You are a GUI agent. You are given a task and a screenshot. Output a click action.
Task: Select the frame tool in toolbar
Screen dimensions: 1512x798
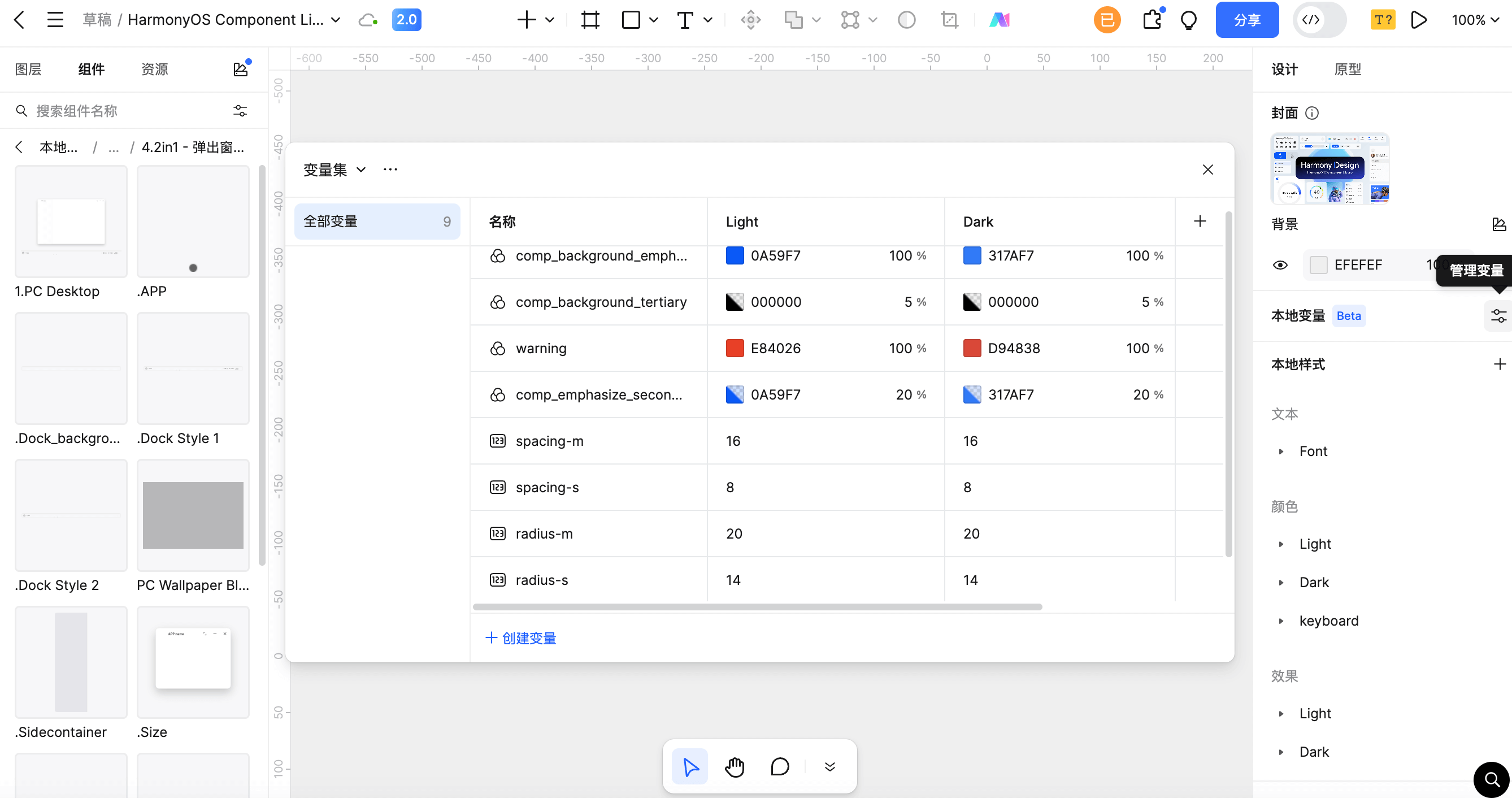(590, 20)
